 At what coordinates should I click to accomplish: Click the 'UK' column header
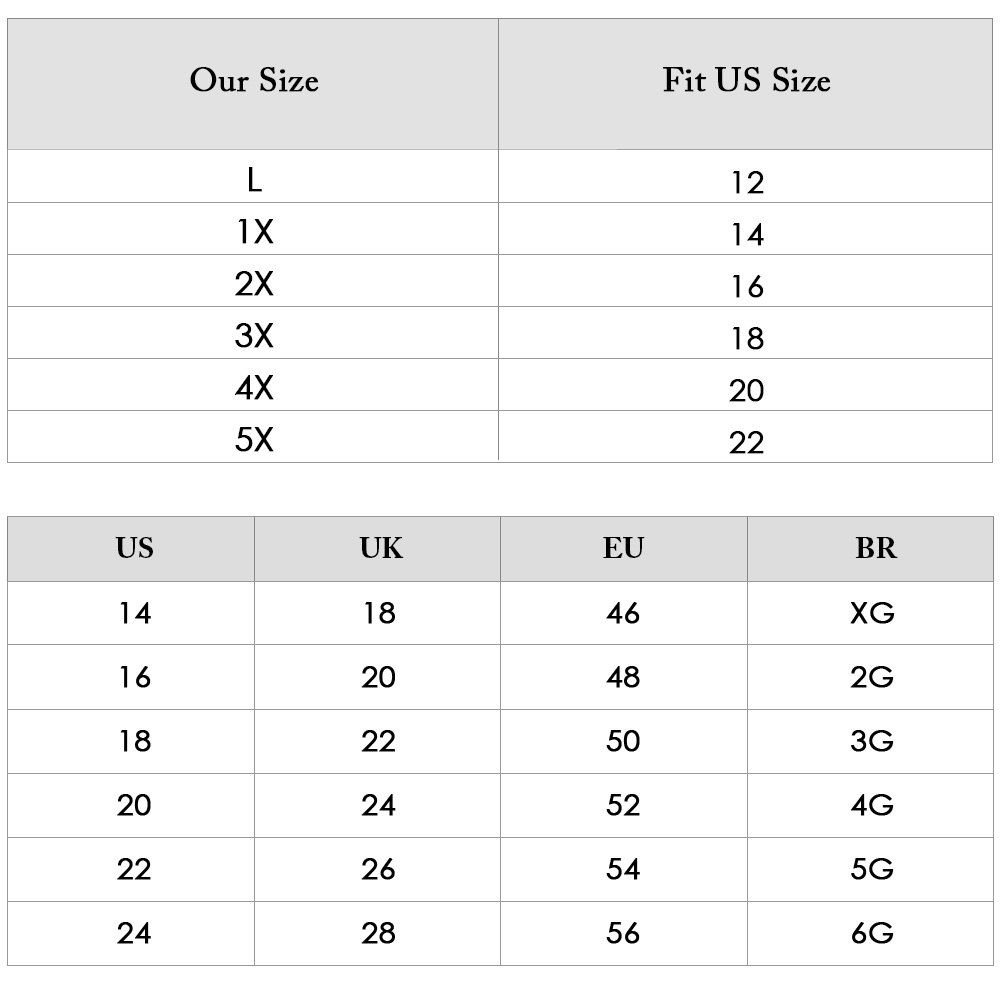(380, 548)
